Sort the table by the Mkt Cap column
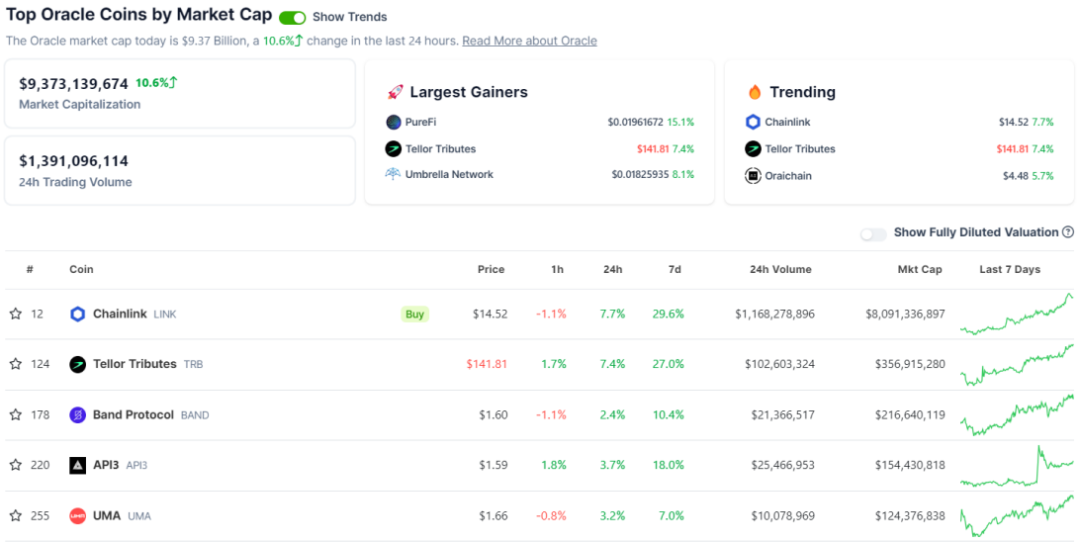The height and width of the screenshot is (543, 1080). [x=920, y=269]
